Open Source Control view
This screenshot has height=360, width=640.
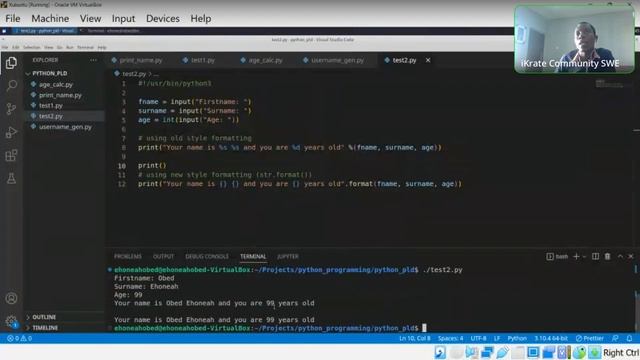(x=11, y=109)
